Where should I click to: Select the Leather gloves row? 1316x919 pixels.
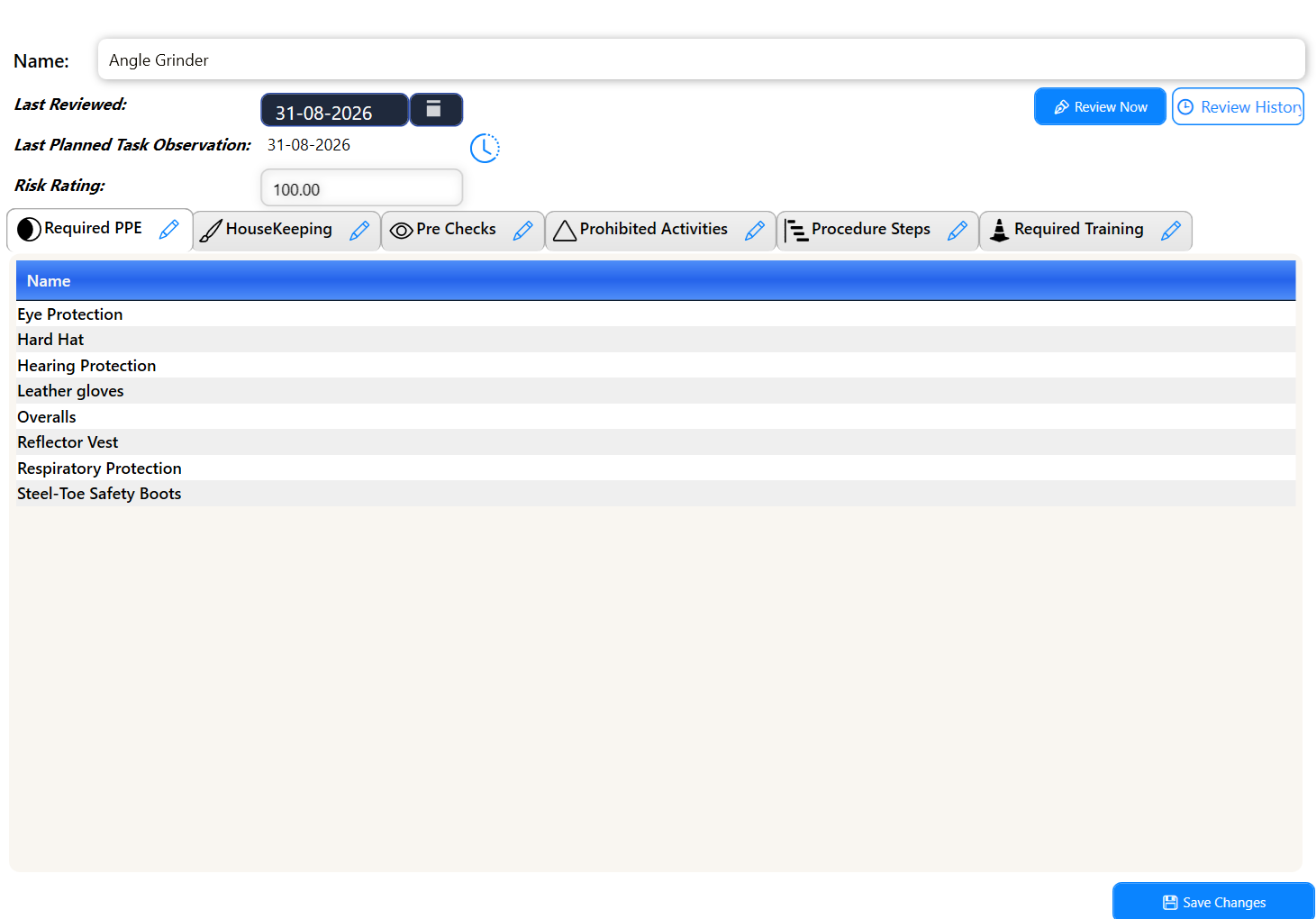coord(656,391)
